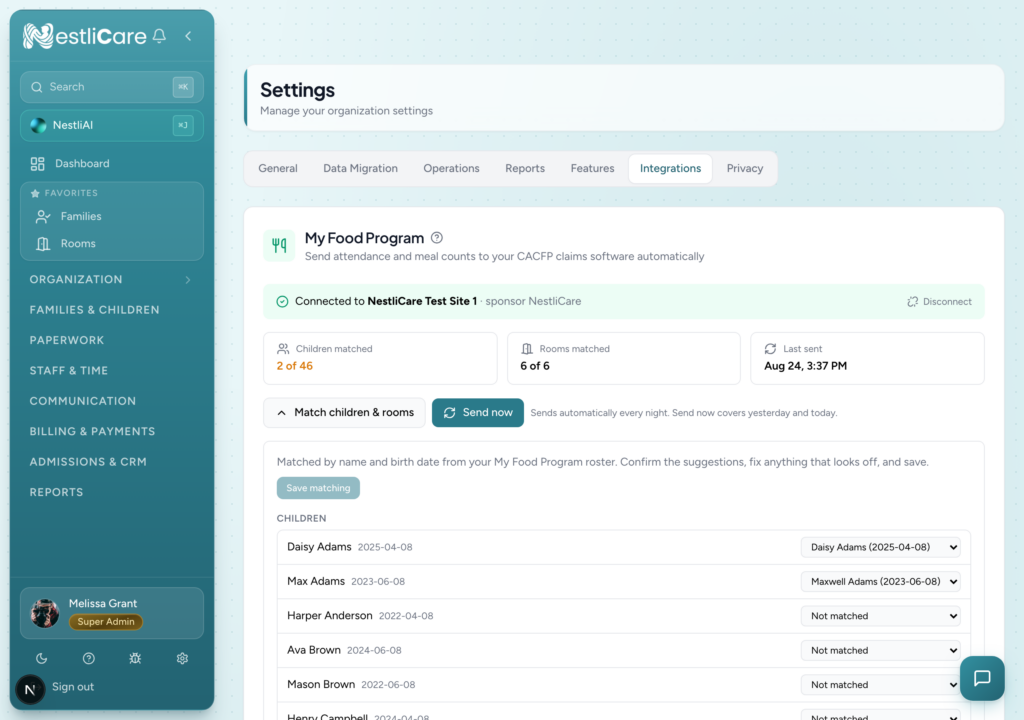Open the Operations tab
The image size is (1024, 720).
point(451,169)
